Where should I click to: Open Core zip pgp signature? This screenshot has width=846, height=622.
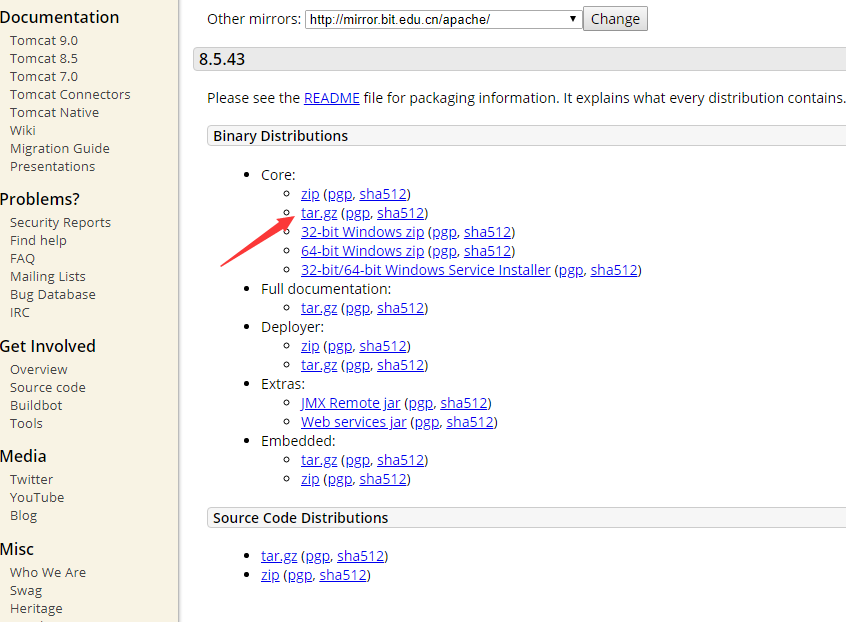point(340,194)
